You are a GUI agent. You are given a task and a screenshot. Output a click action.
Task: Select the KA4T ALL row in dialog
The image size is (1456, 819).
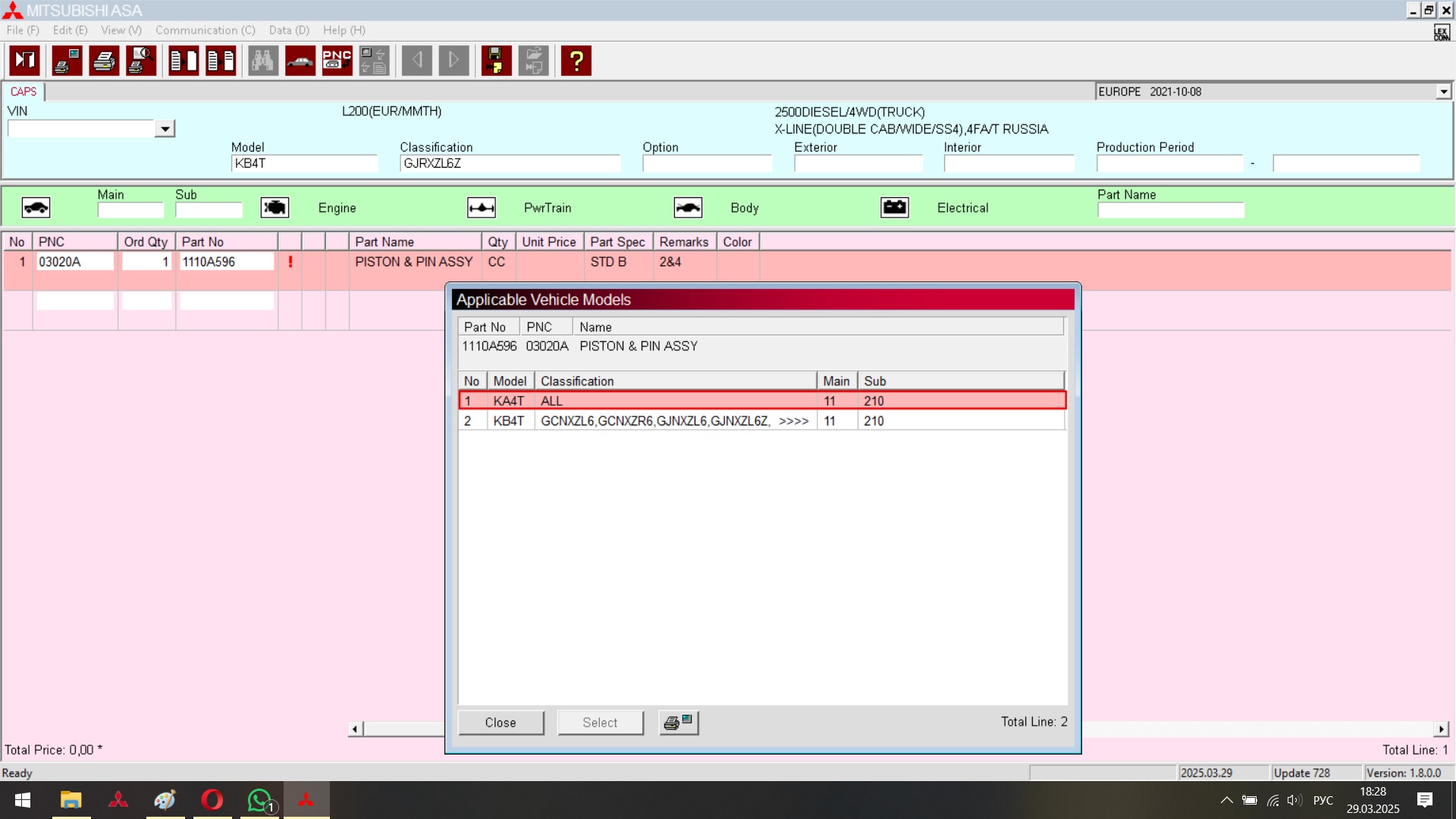tap(762, 400)
